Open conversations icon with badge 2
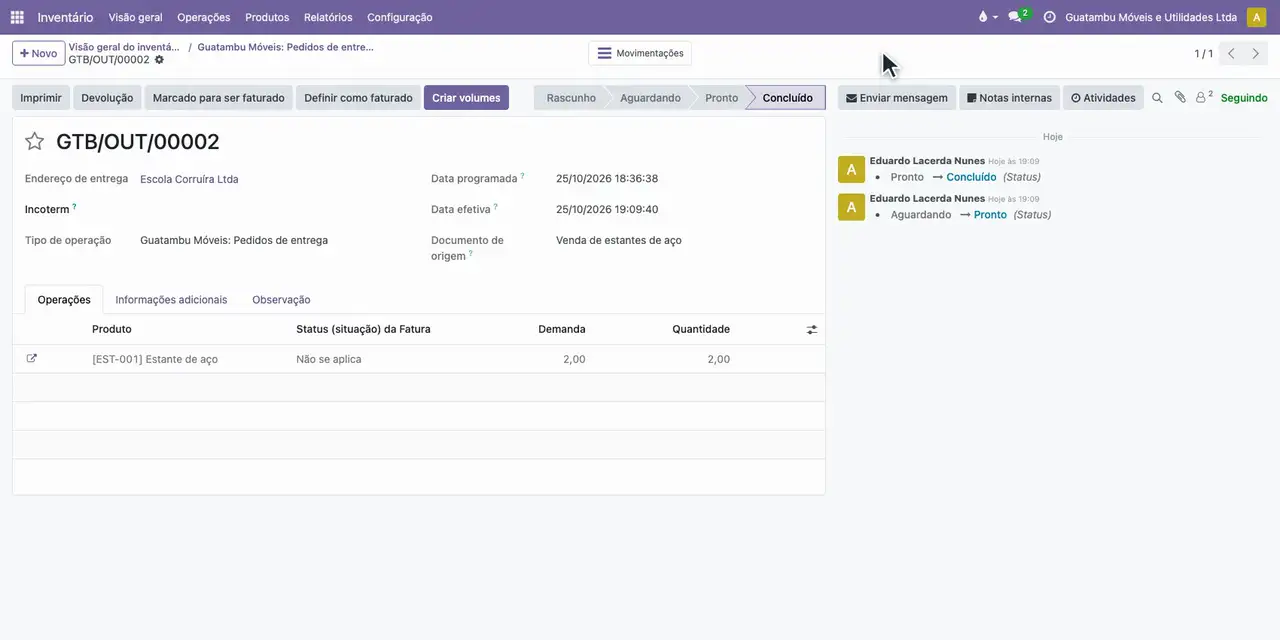The height and width of the screenshot is (640, 1280). (x=1018, y=17)
